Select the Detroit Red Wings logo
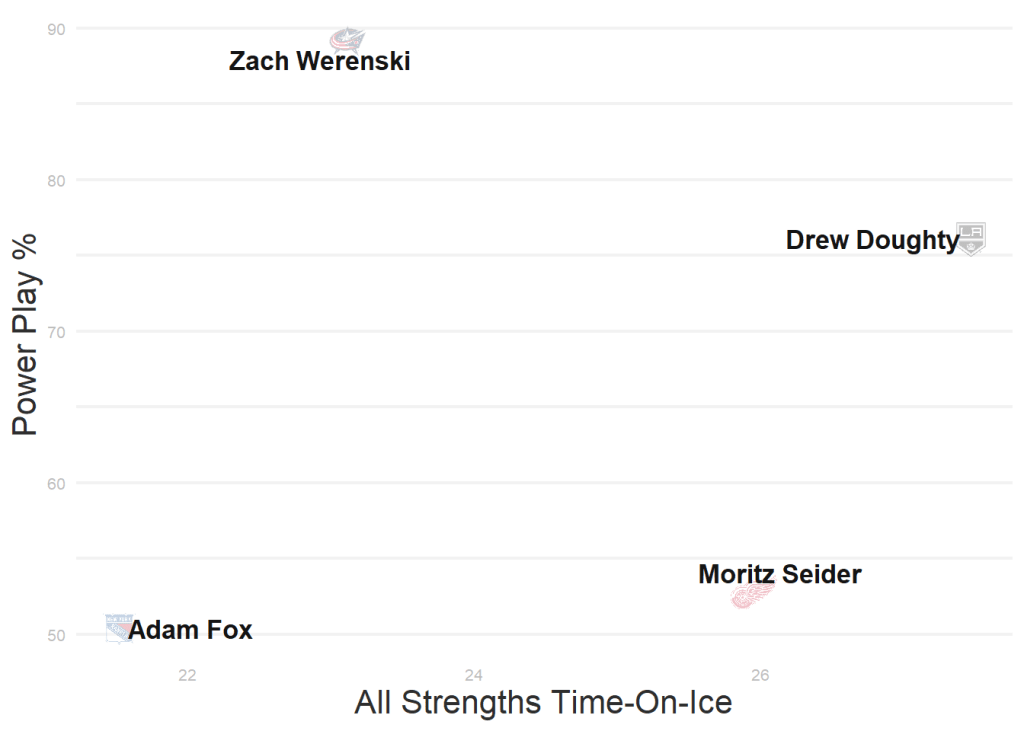 [752, 595]
